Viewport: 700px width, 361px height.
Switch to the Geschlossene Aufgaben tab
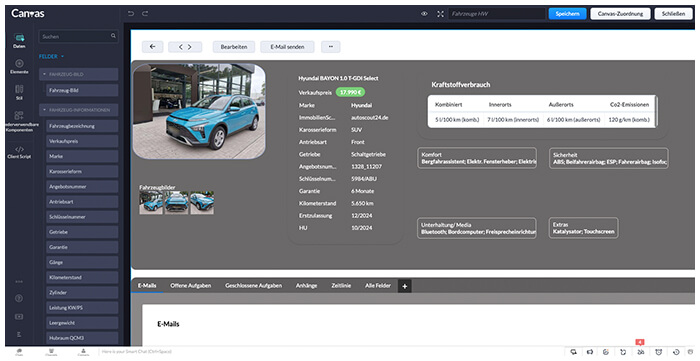(253, 286)
